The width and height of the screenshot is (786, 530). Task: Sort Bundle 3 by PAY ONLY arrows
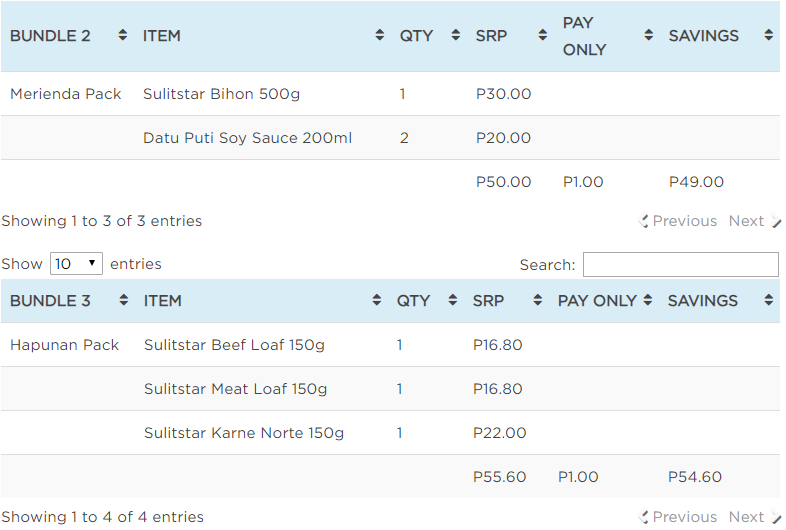tap(648, 300)
